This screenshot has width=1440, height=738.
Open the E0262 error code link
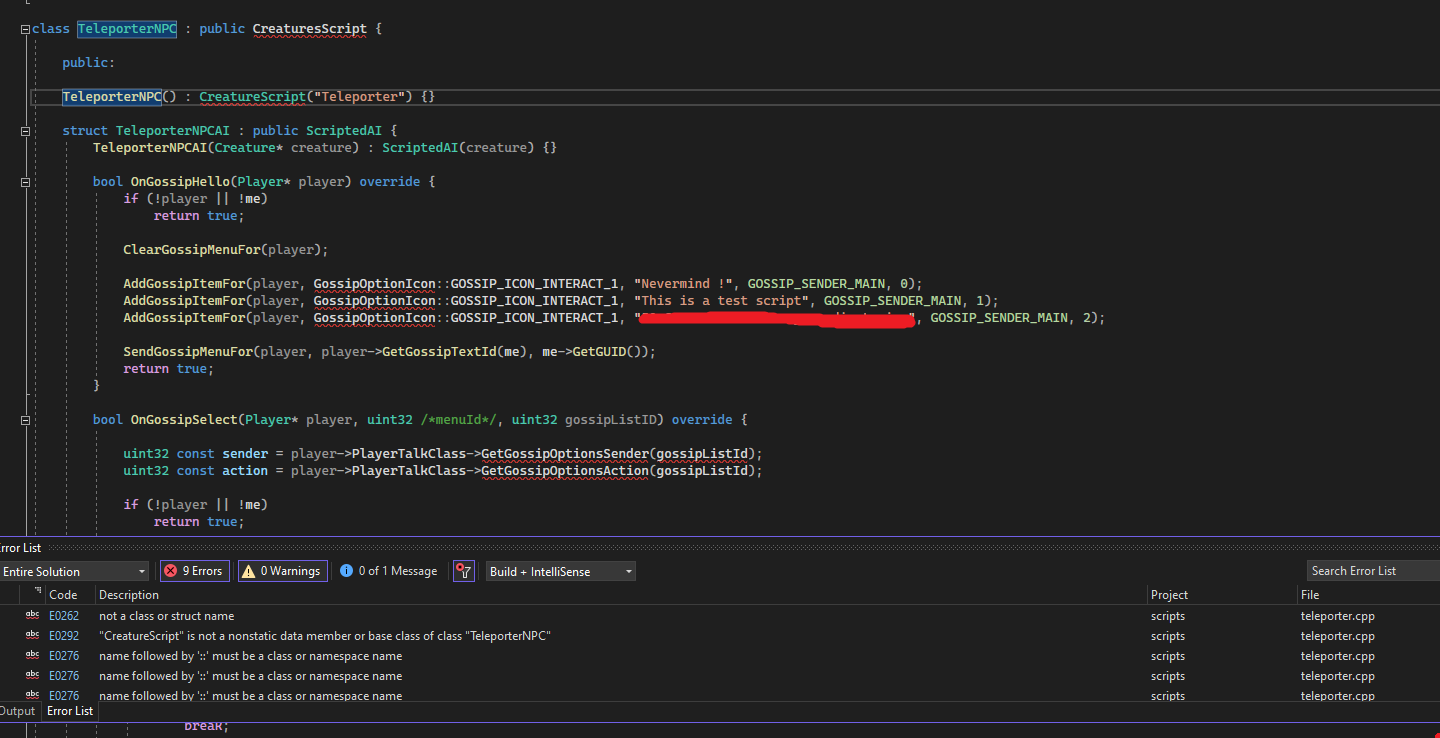pyautogui.click(x=64, y=616)
